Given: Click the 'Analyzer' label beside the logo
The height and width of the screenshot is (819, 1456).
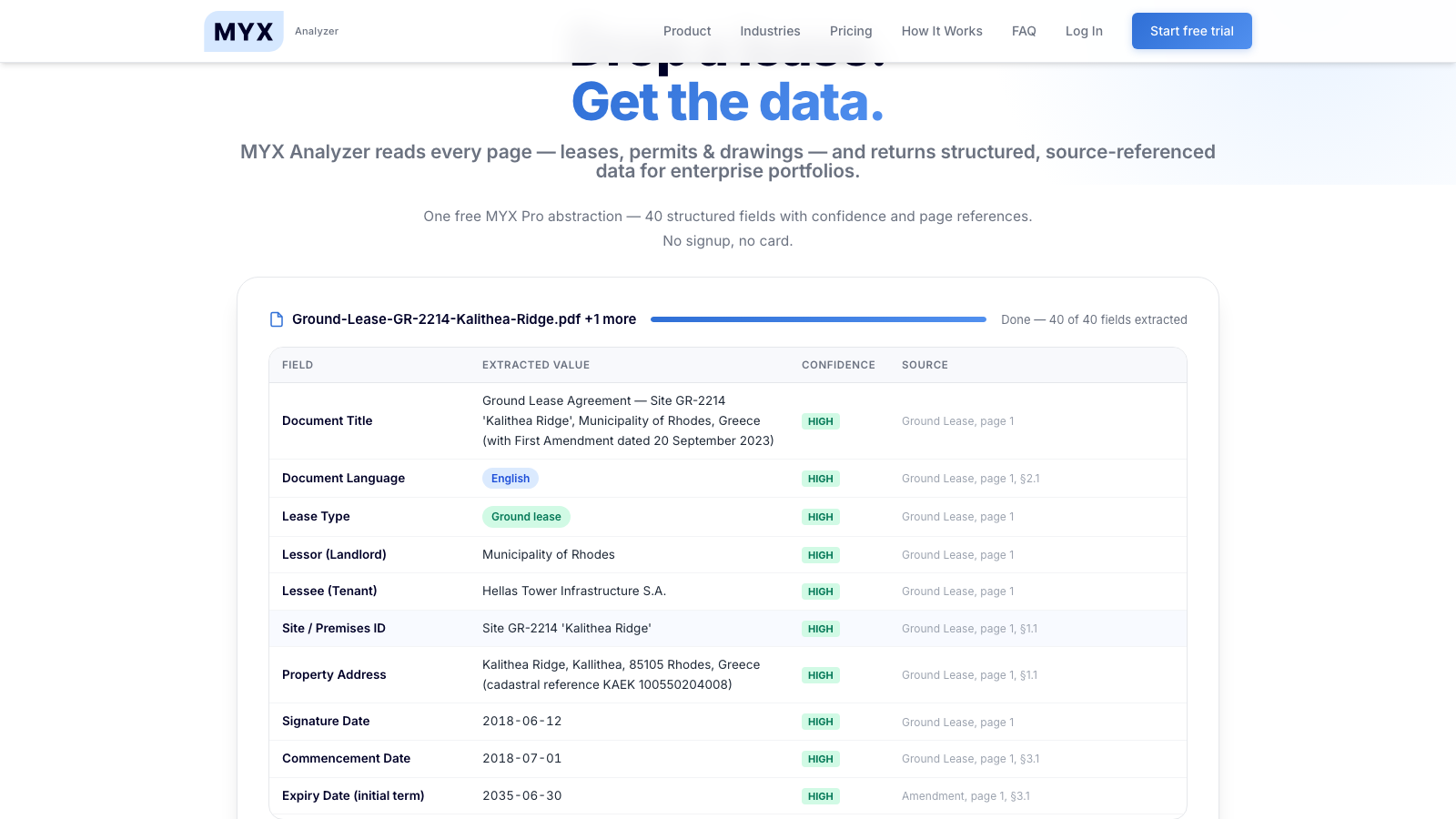Looking at the screenshot, I should tap(317, 31).
